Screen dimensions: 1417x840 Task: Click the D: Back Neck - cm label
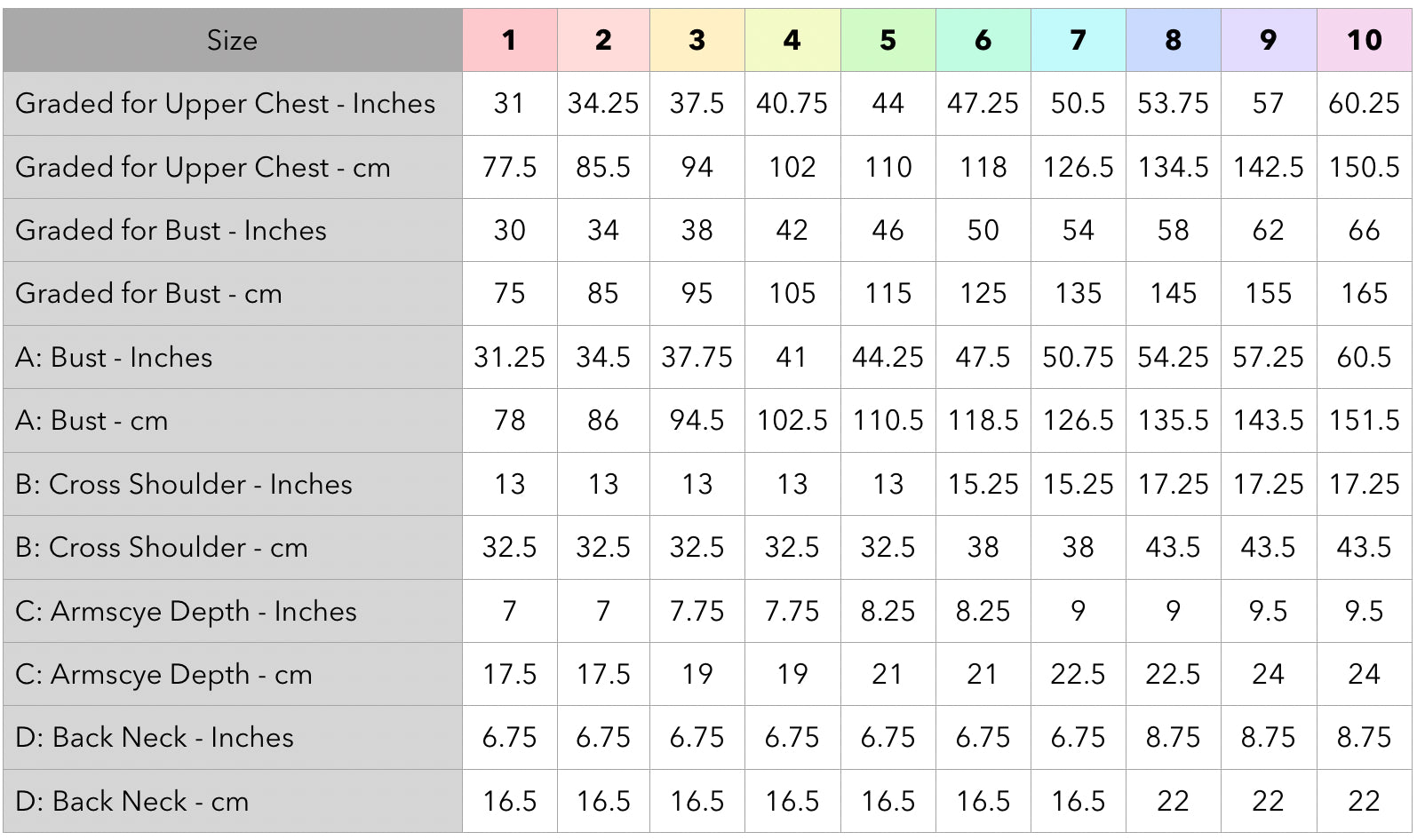click(x=131, y=802)
